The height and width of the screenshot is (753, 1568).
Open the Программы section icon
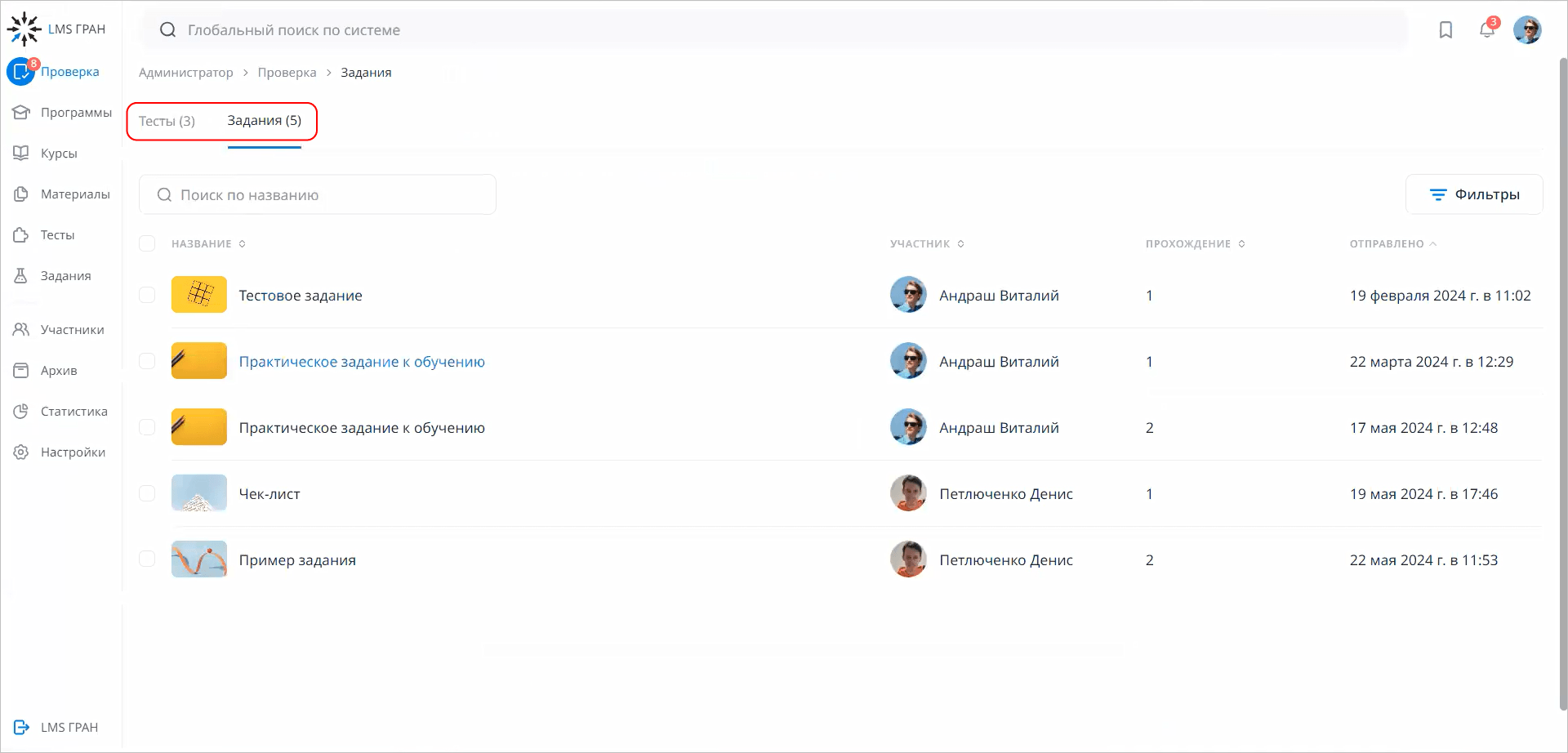21,113
